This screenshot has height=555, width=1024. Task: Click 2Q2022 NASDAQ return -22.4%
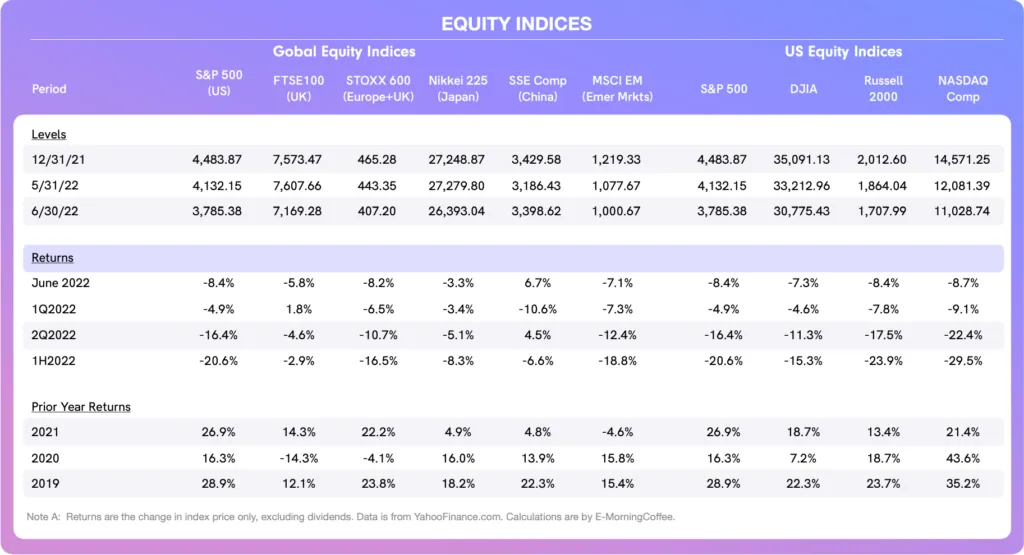click(963, 335)
